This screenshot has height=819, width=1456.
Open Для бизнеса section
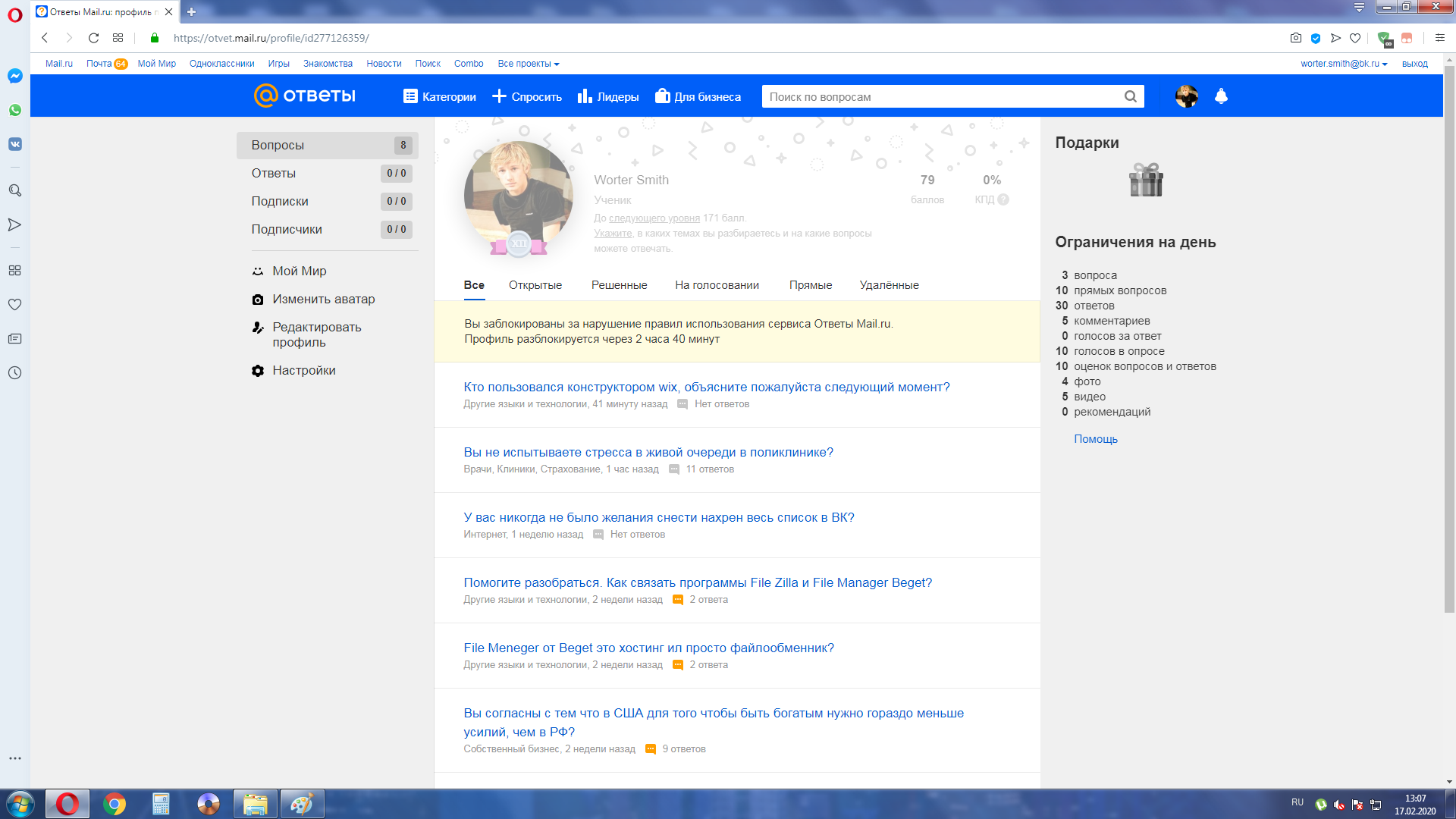698,96
